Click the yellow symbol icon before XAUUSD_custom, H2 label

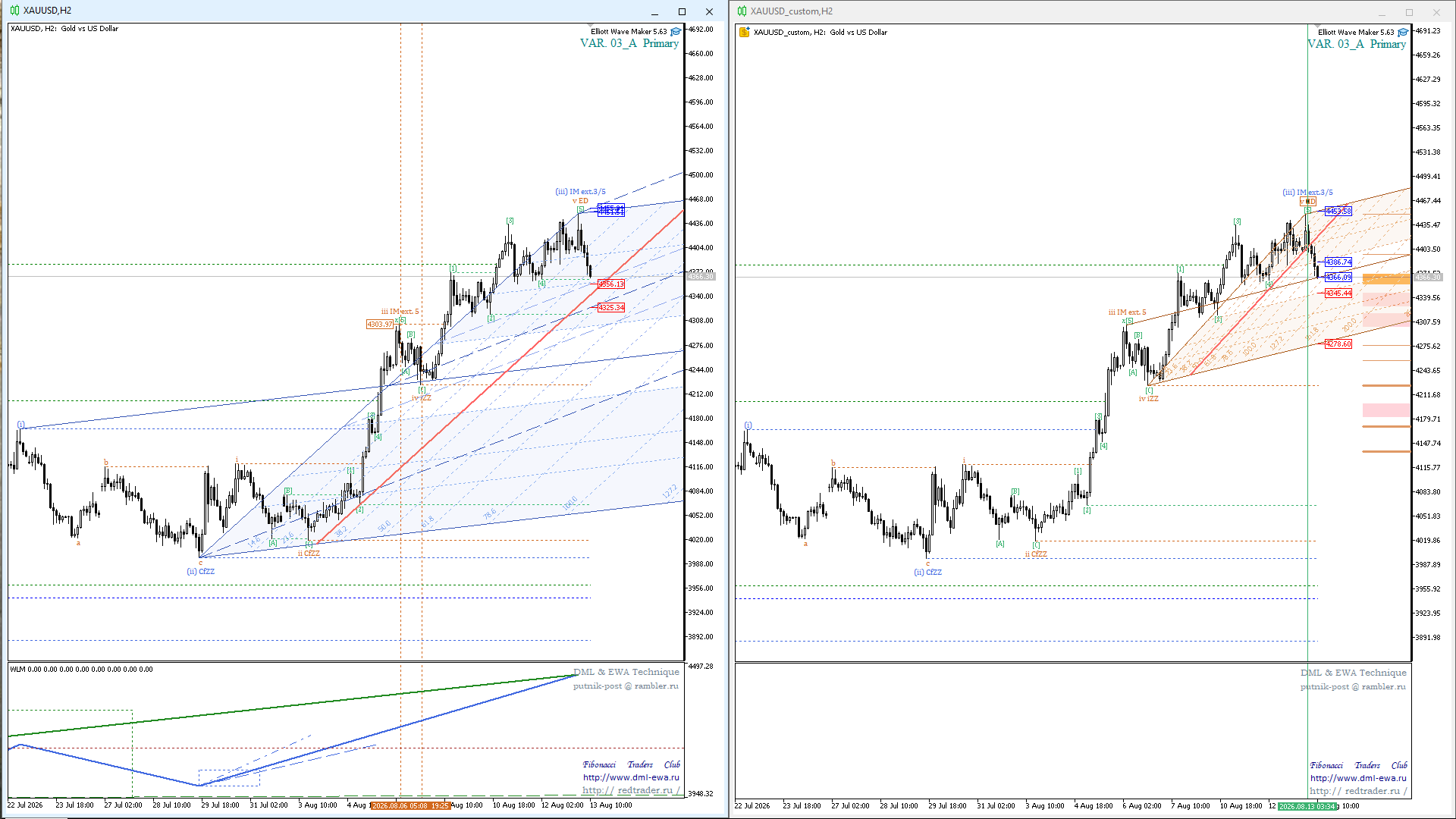coord(745,32)
